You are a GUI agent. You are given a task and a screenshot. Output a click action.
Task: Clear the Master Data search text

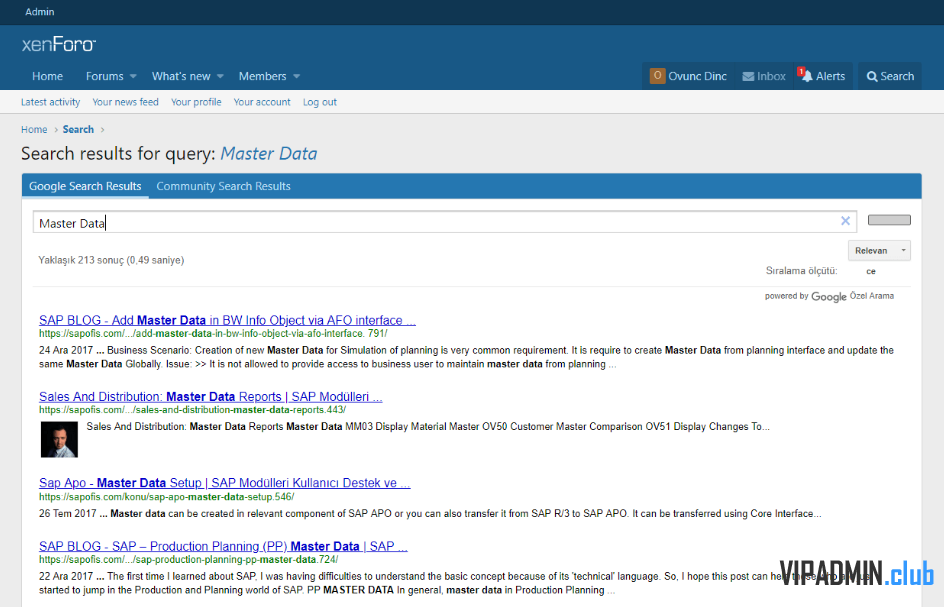click(845, 221)
